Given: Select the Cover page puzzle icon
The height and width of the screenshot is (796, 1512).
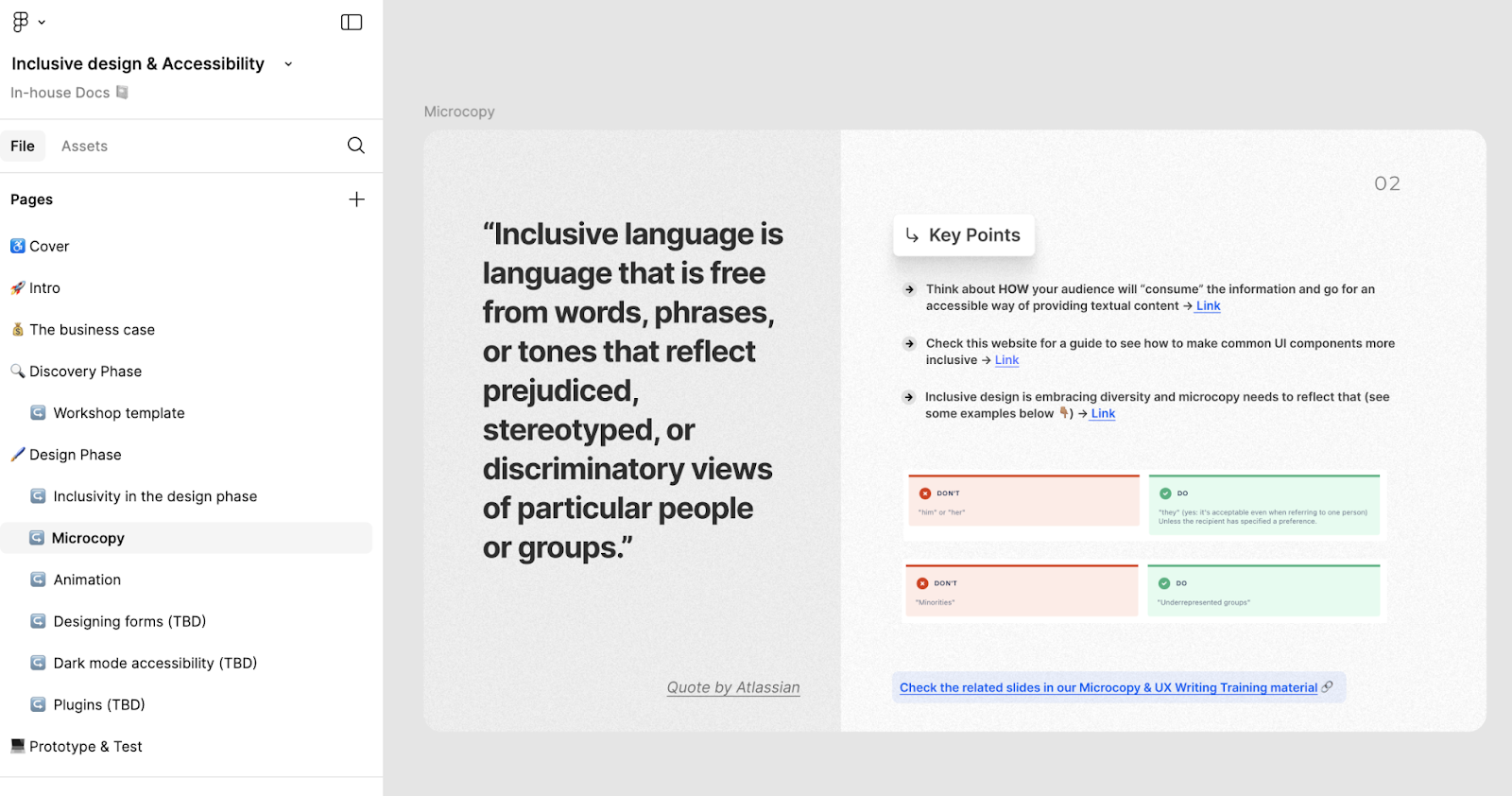Looking at the screenshot, I should (17, 246).
